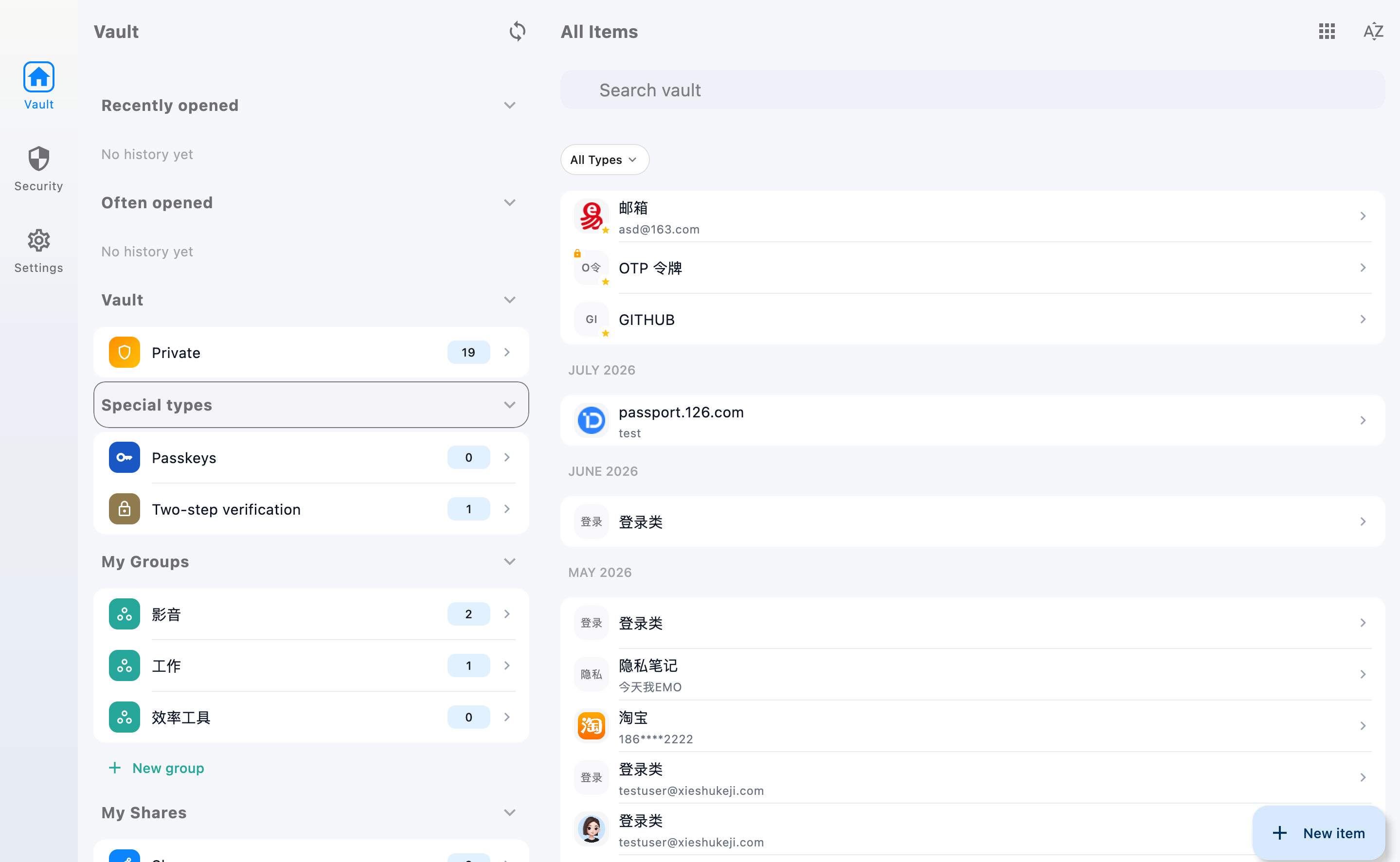This screenshot has height=862, width=1400.
Task: Click the New item button
Action: (x=1319, y=833)
